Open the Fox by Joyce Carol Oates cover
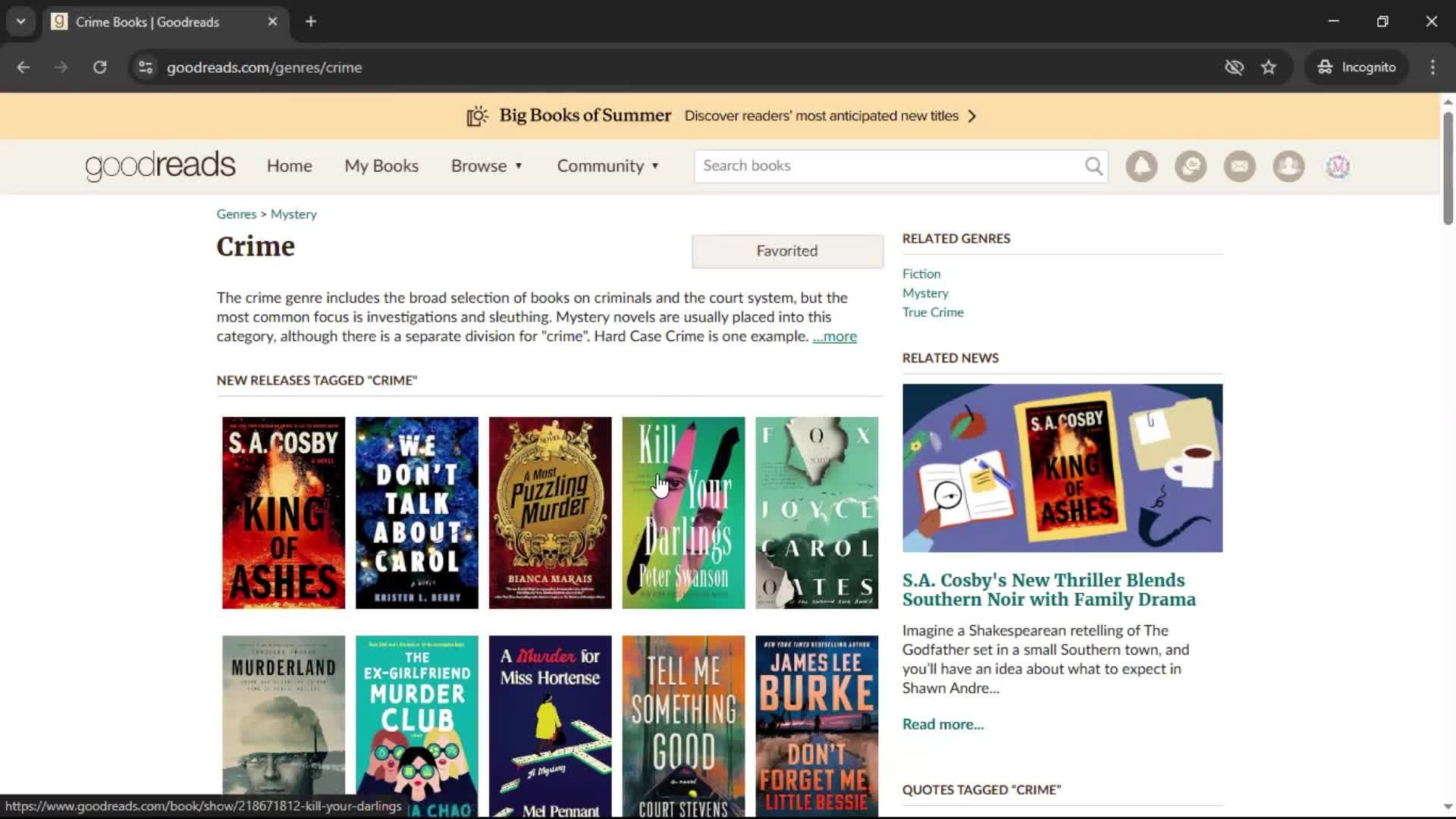Screen dimensions: 1456x819 (x=817, y=513)
